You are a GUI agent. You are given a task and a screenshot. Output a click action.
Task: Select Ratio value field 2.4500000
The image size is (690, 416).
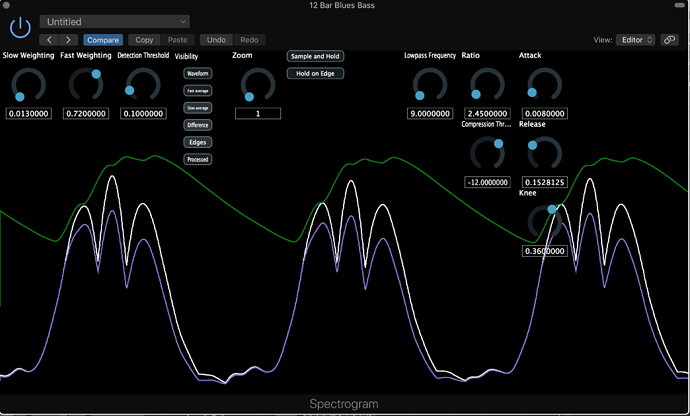click(x=487, y=114)
